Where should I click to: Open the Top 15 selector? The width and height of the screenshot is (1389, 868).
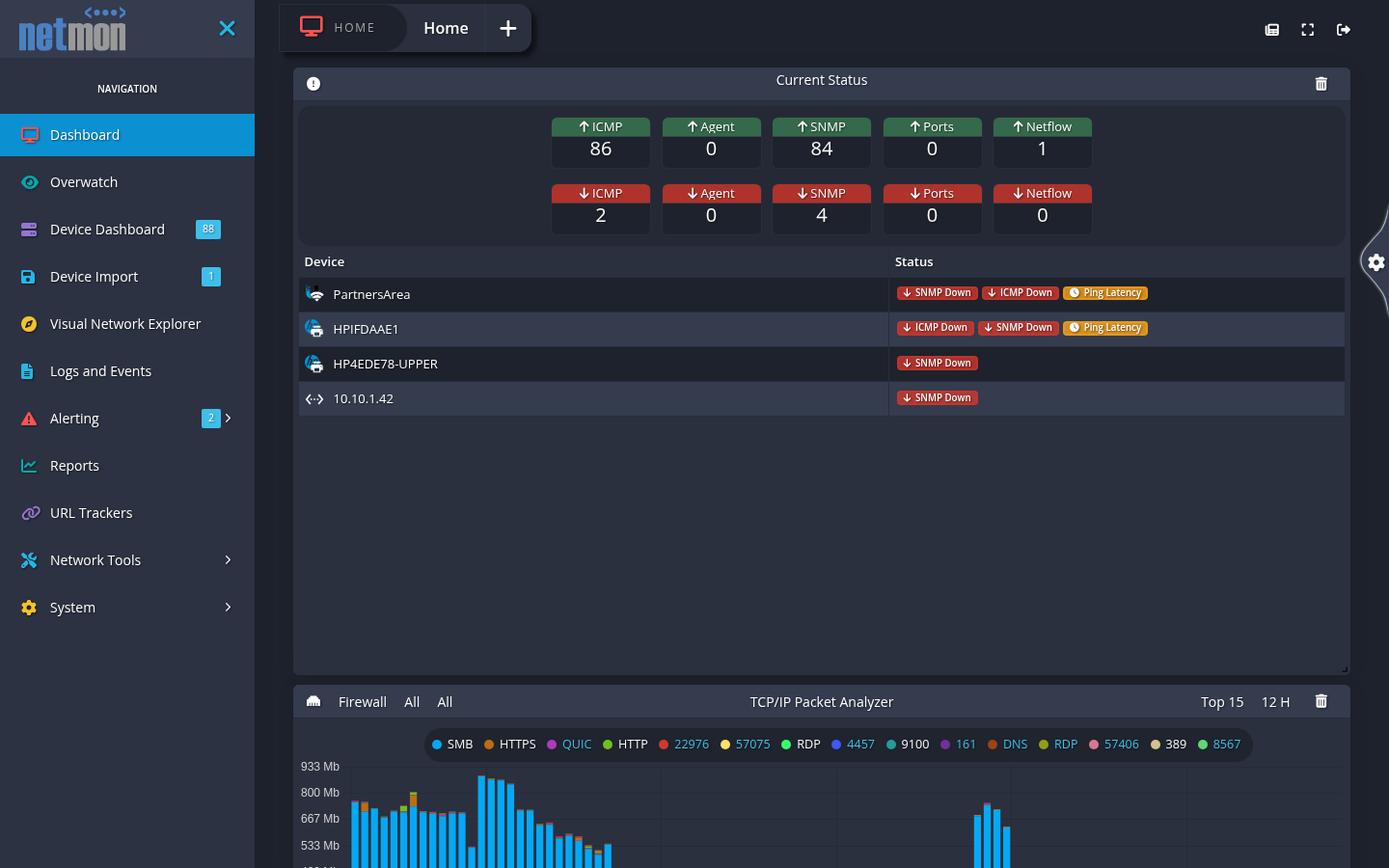click(1222, 702)
